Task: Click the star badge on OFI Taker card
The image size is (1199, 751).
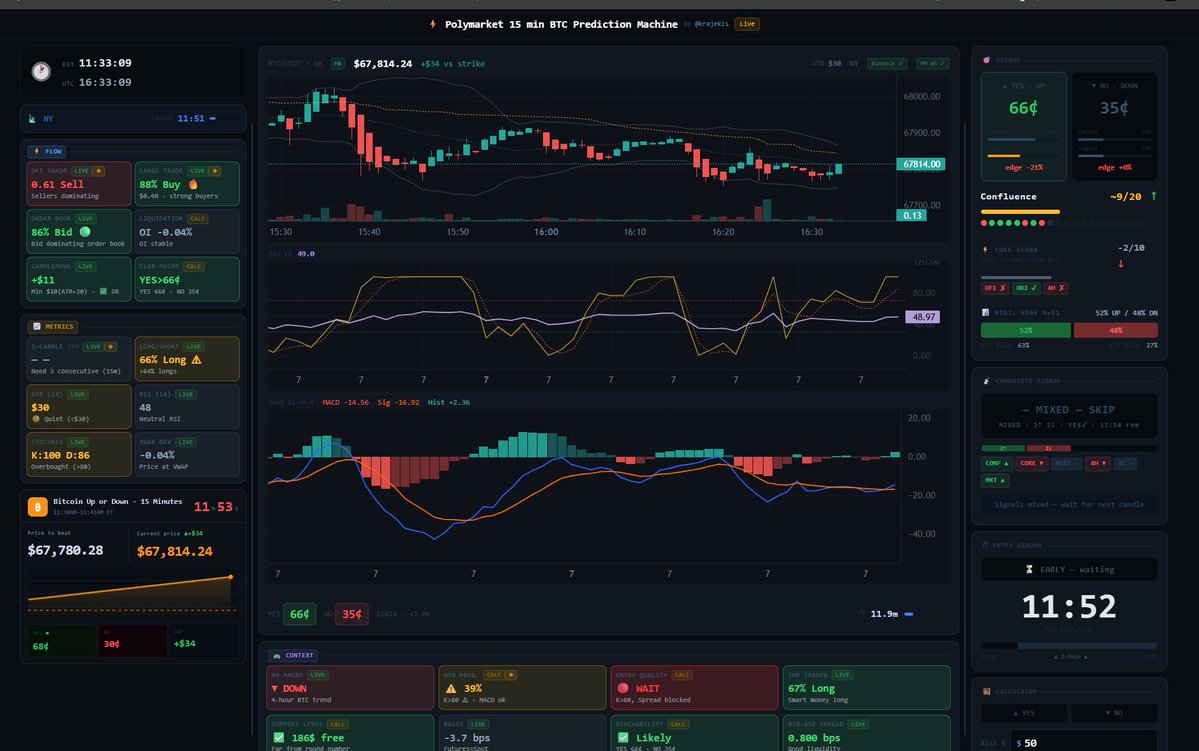Action: [99, 171]
